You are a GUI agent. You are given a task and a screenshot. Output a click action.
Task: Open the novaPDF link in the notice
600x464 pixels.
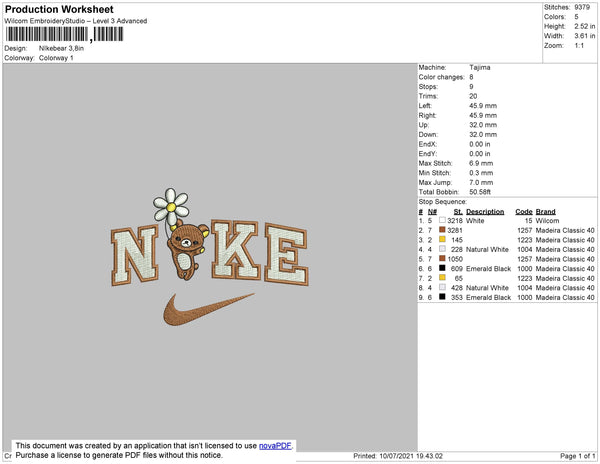(x=275, y=446)
